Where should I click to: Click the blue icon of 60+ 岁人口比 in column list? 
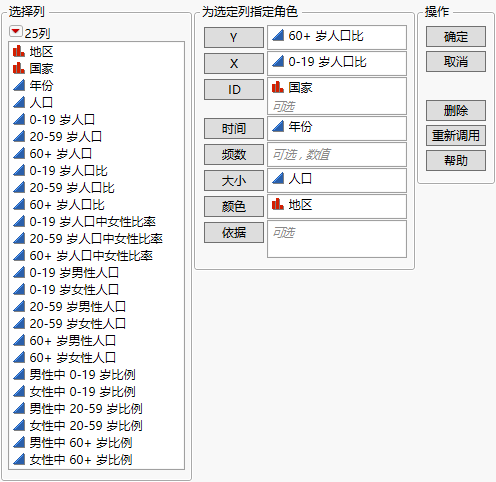19,205
